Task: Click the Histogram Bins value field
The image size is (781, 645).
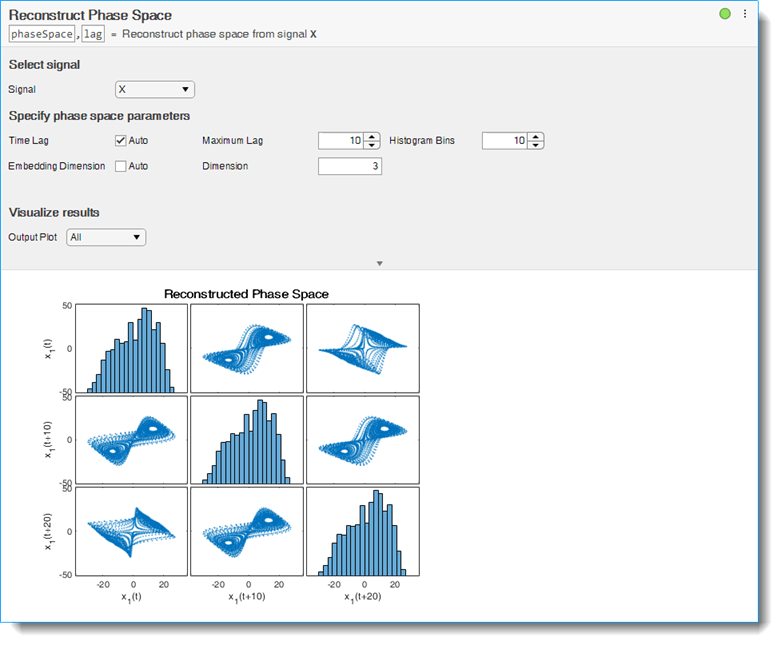Action: tap(504, 141)
